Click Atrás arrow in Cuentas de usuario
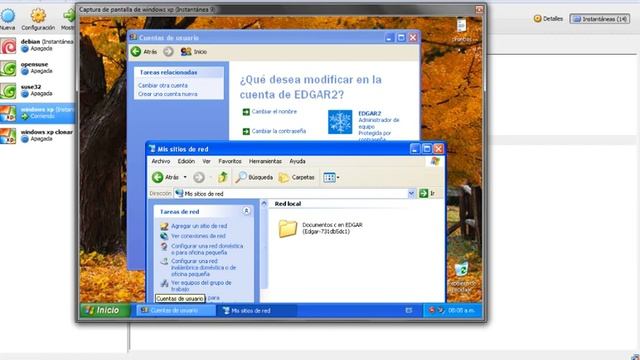640x360 pixels. (136, 51)
